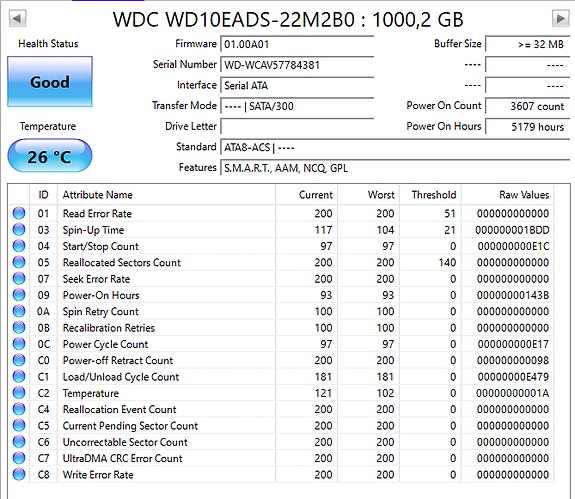Click status orb for Start/Stop Count
This screenshot has width=575, height=499.
click(19, 246)
